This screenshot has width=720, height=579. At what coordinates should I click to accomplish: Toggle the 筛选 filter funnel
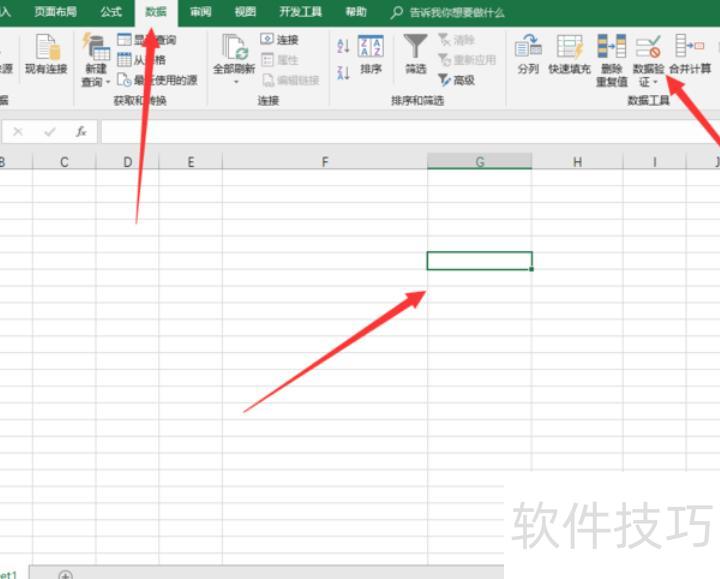pos(416,54)
